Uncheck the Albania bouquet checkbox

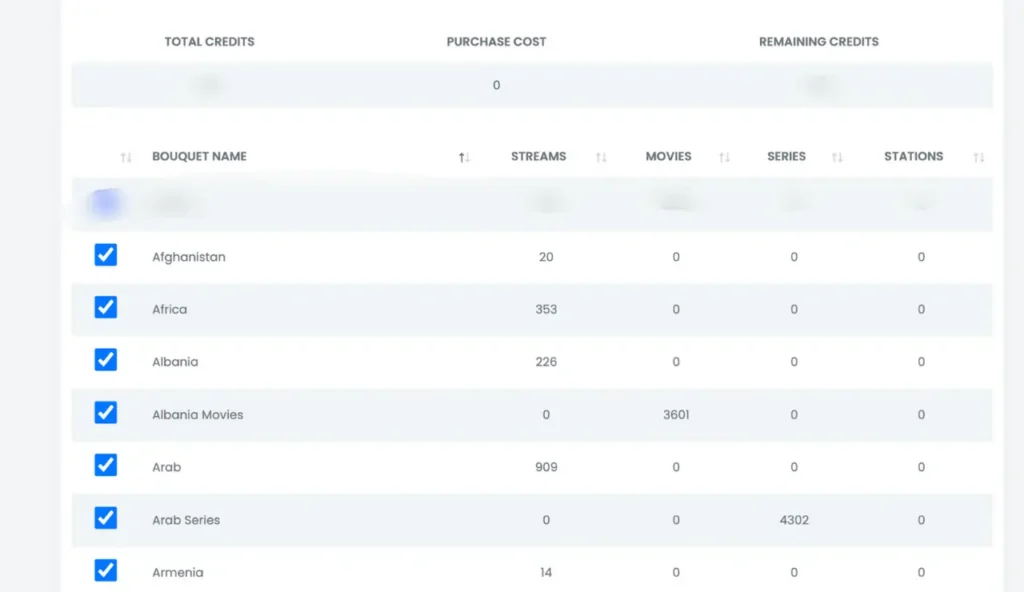106,359
